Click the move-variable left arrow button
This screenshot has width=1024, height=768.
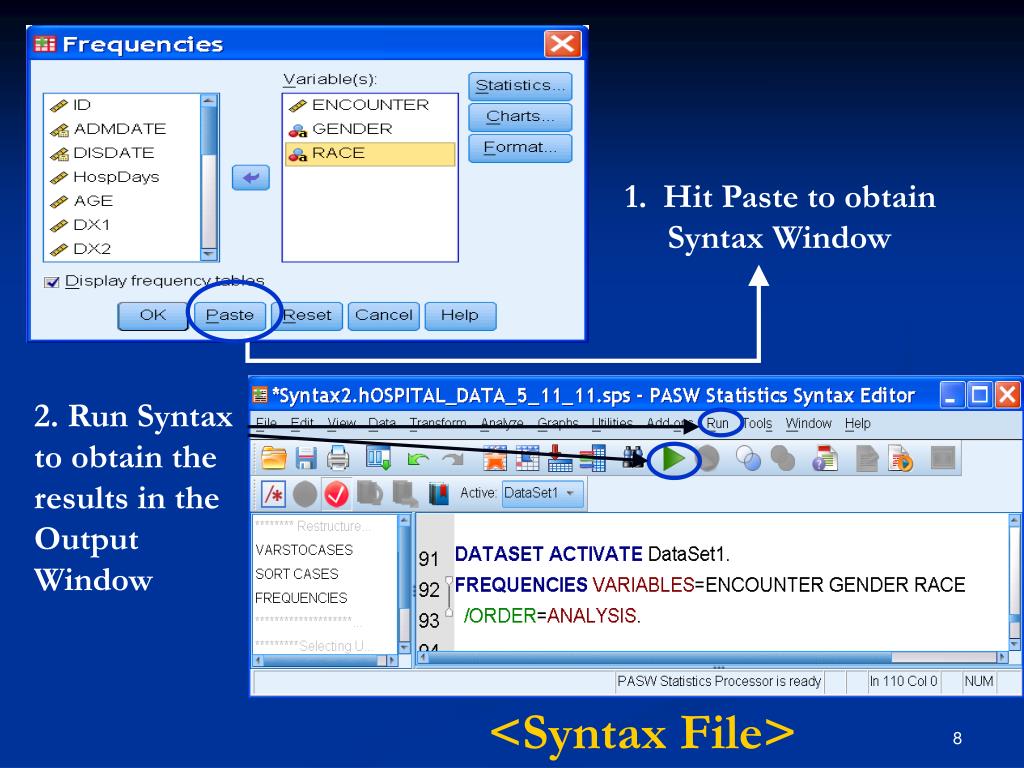251,177
